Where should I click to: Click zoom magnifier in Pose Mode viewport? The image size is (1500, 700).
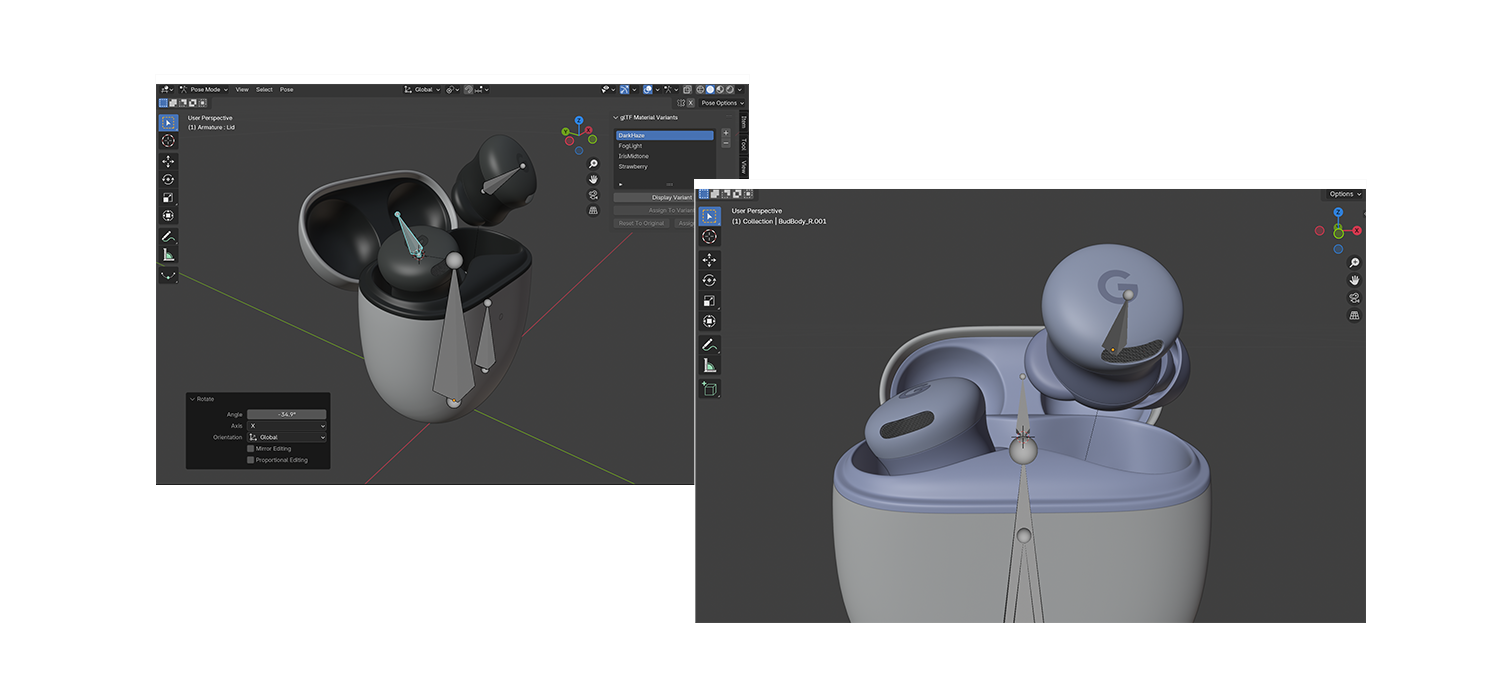[593, 164]
